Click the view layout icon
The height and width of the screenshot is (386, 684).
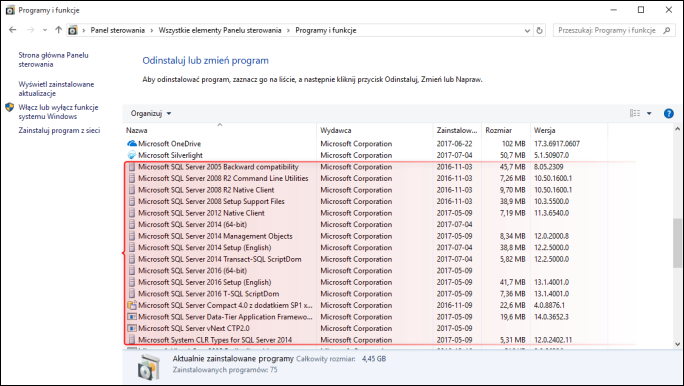coord(635,113)
